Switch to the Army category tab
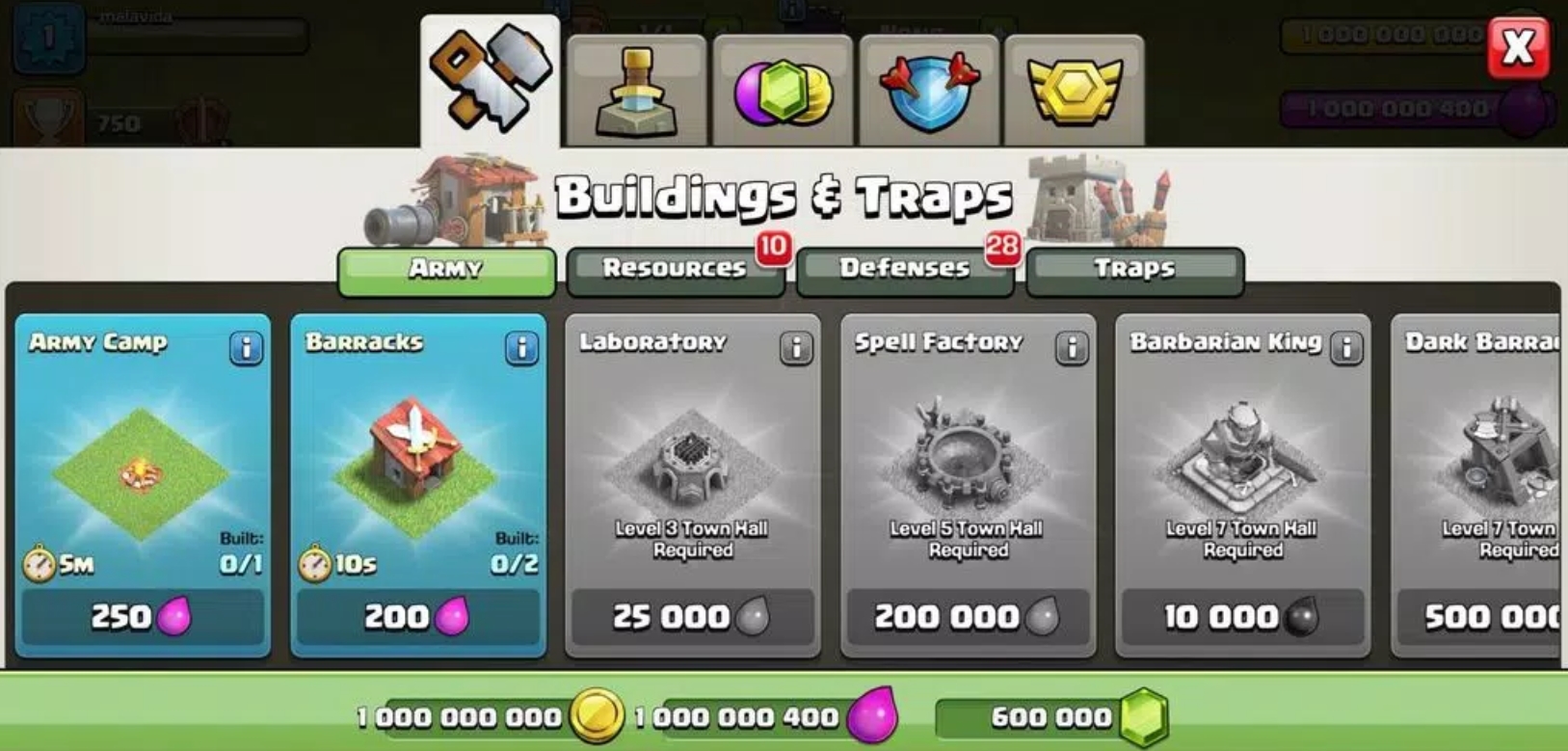1568x751 pixels. pyautogui.click(x=446, y=272)
